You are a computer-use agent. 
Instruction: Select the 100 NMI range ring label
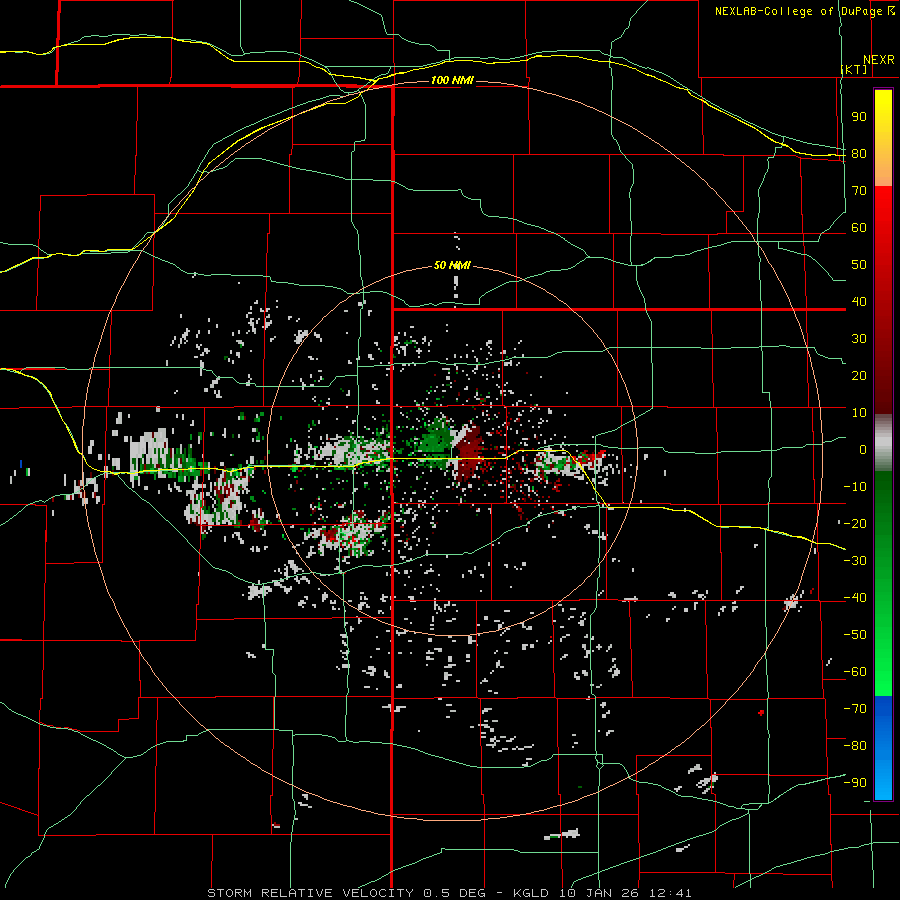pos(452,80)
